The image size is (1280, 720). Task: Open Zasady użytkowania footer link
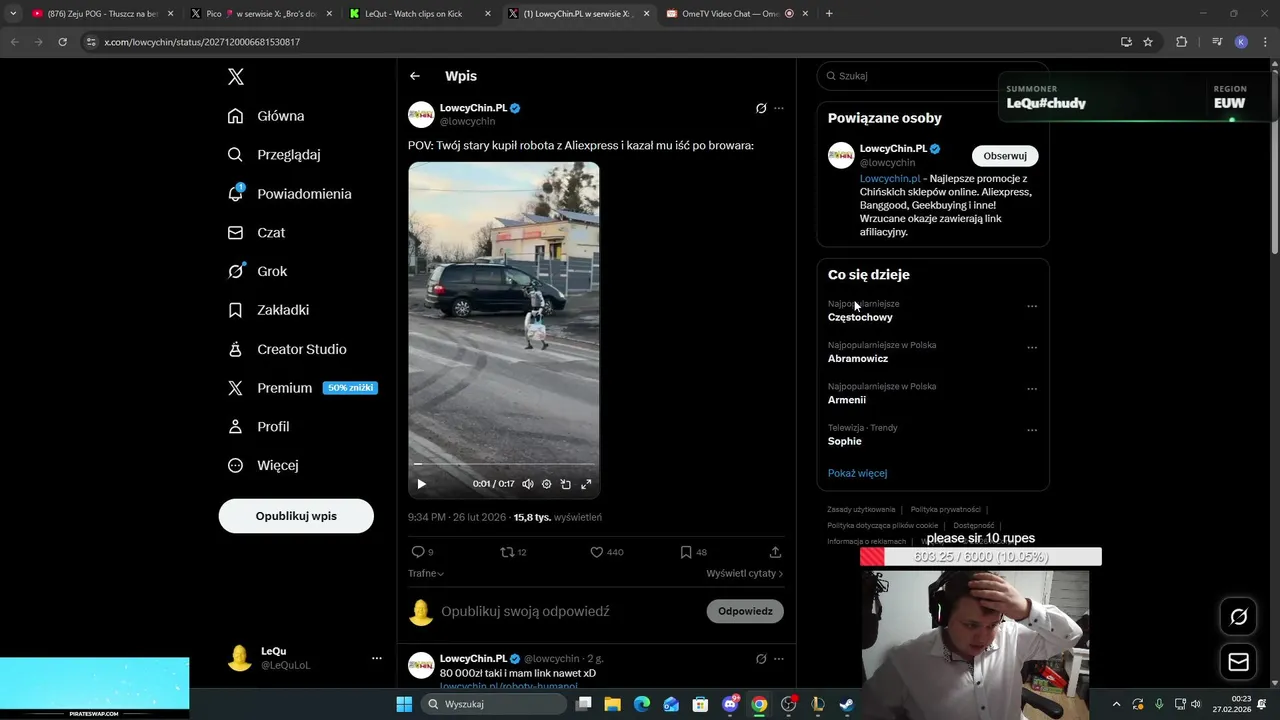click(x=861, y=510)
